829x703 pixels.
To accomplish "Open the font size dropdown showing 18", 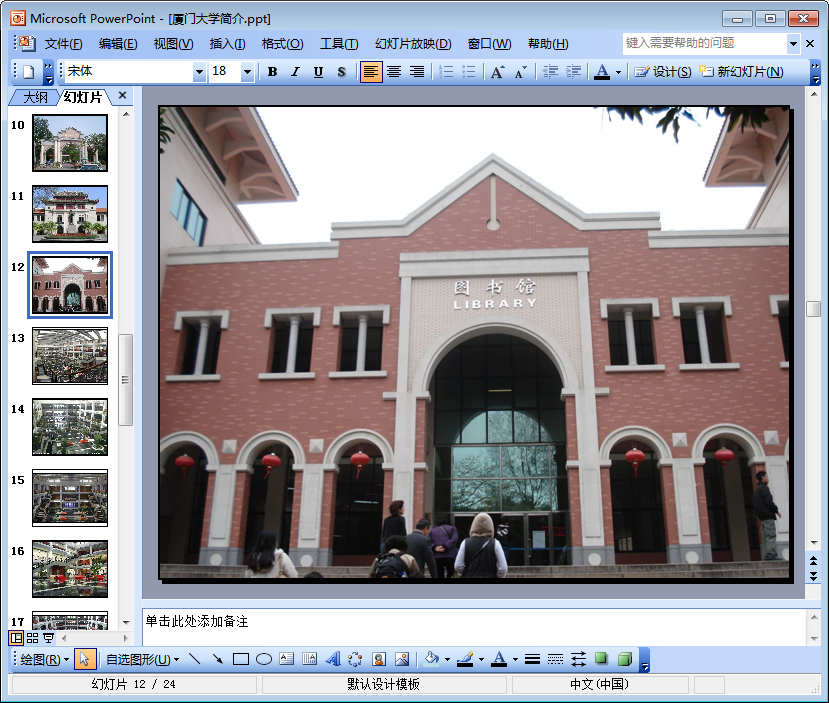I will click(247, 72).
